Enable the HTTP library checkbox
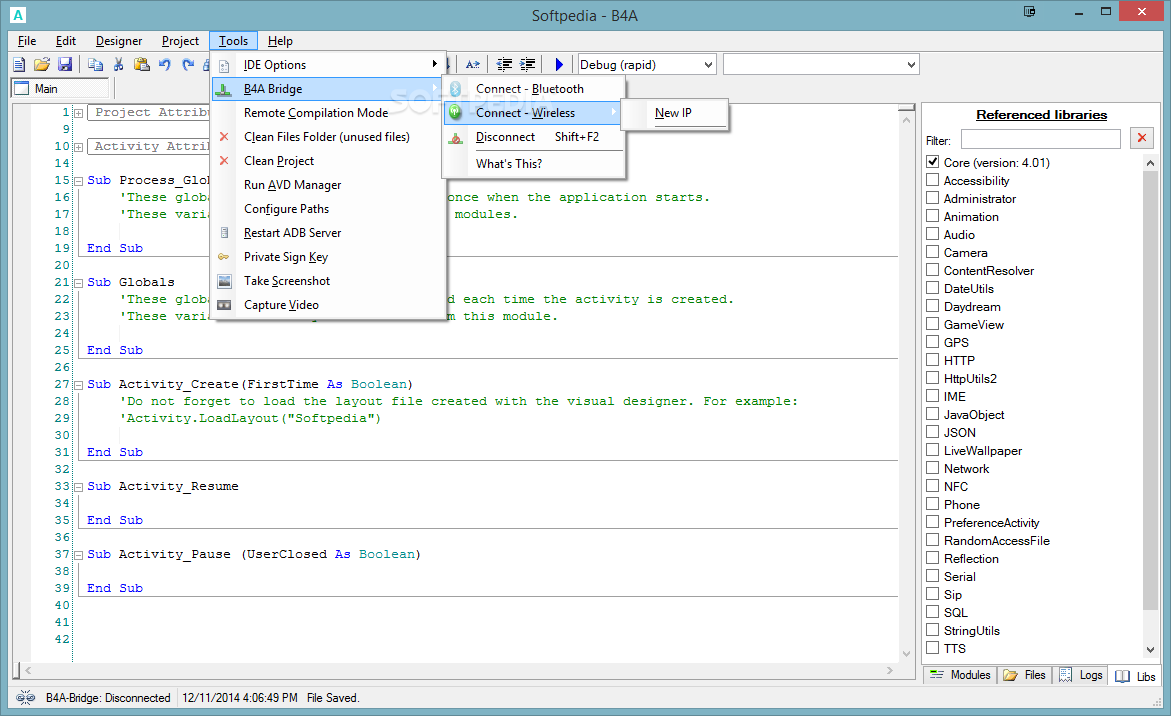1171x716 pixels. (x=933, y=359)
